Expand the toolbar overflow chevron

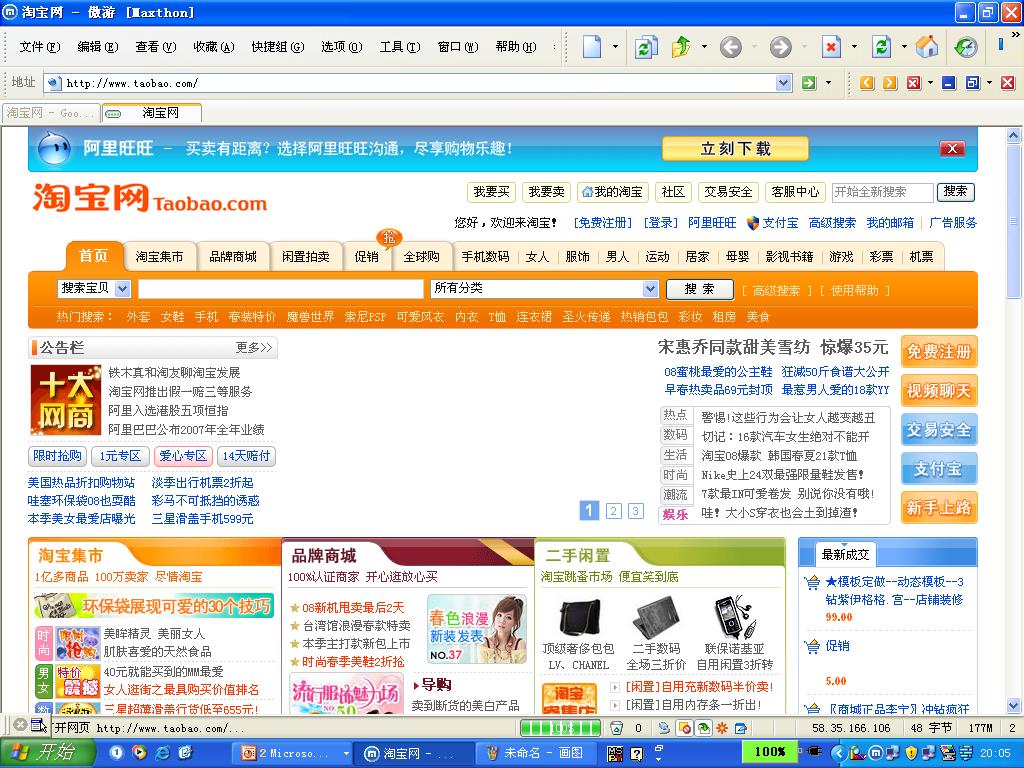click(1015, 34)
